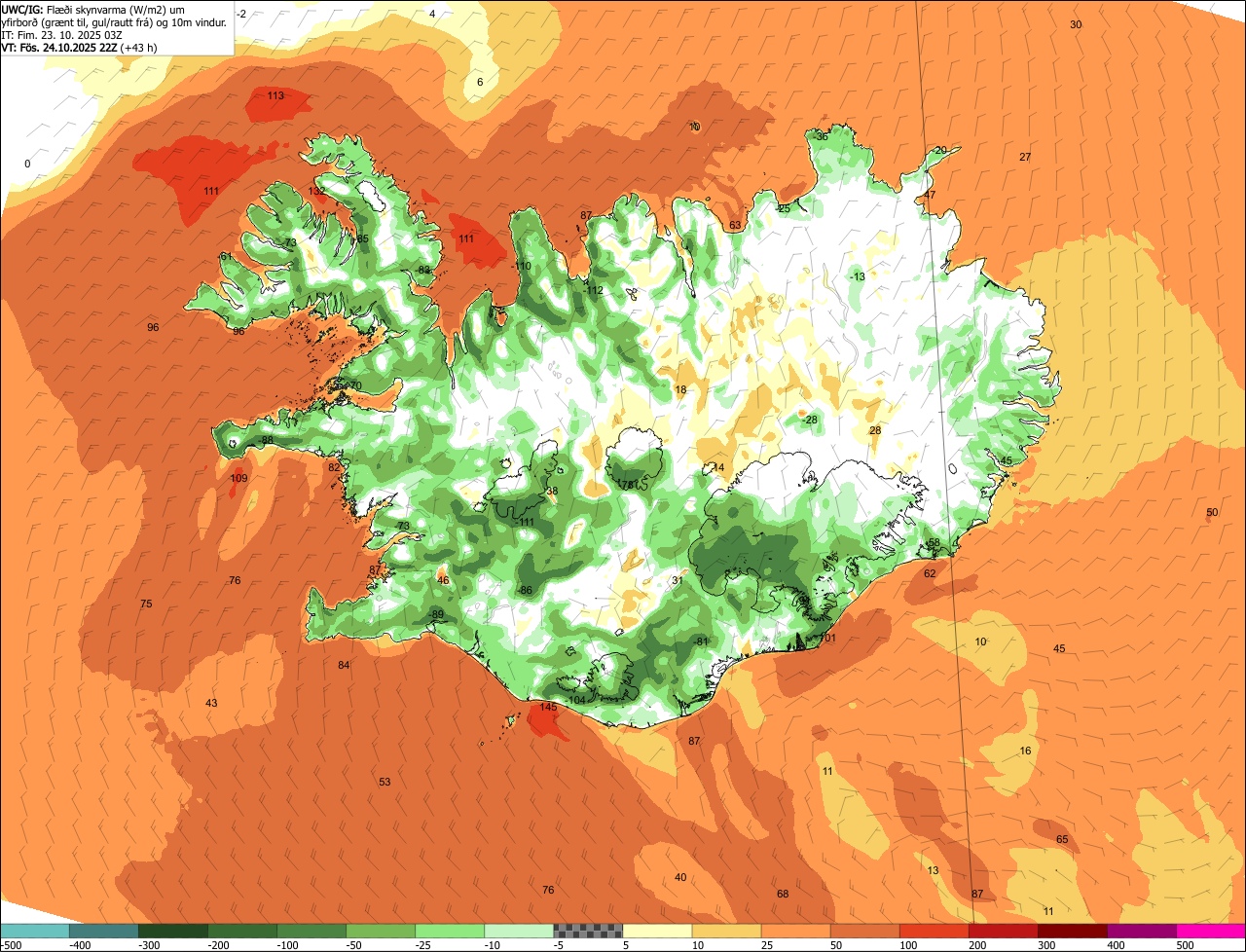Viewport: 1246px width, 952px height.
Task: Click the valid time text 'VT: Fös. 24.10.2025 22Z (+43 h)'
Action: pyautogui.click(x=80, y=48)
